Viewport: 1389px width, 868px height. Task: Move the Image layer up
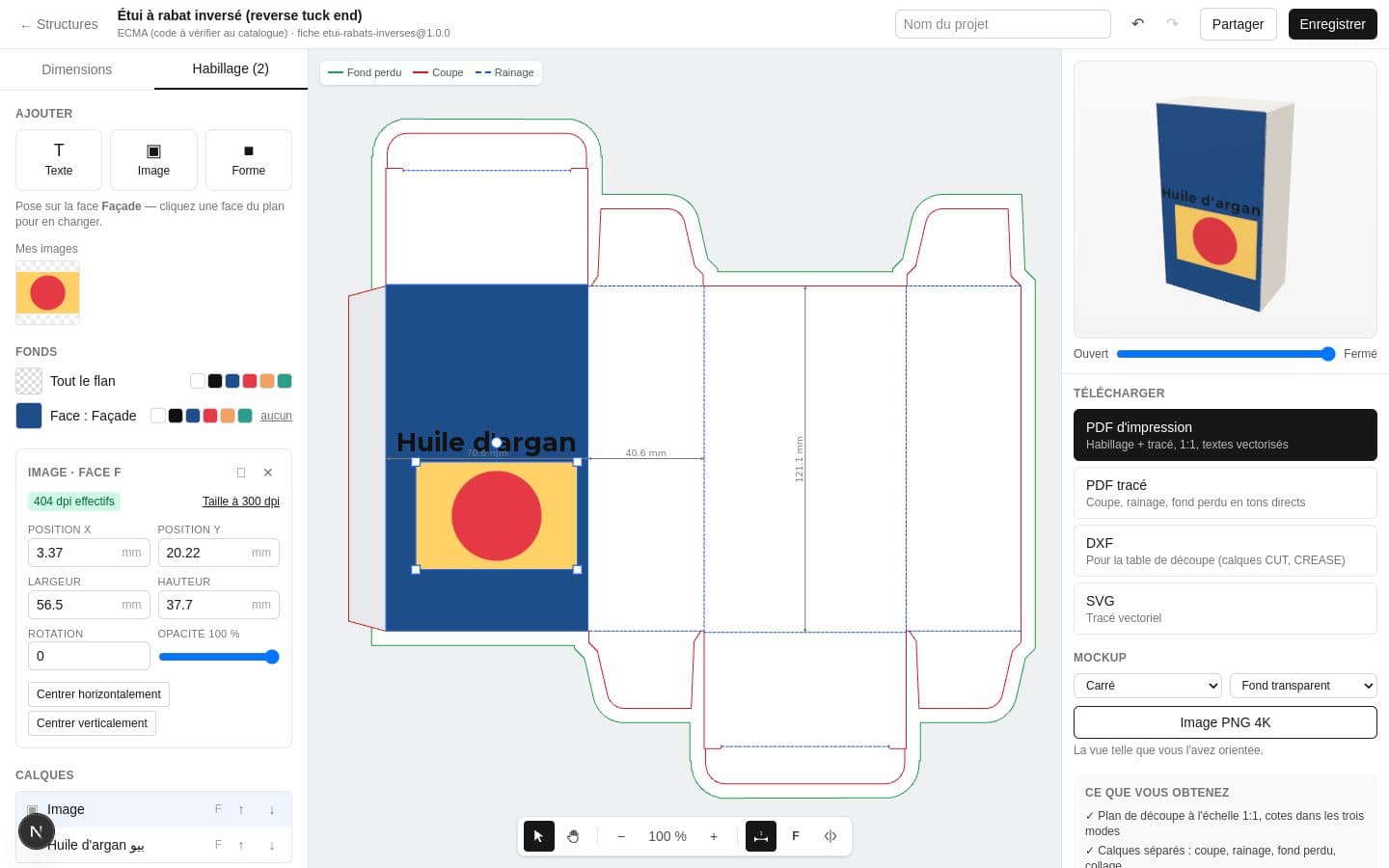241,809
